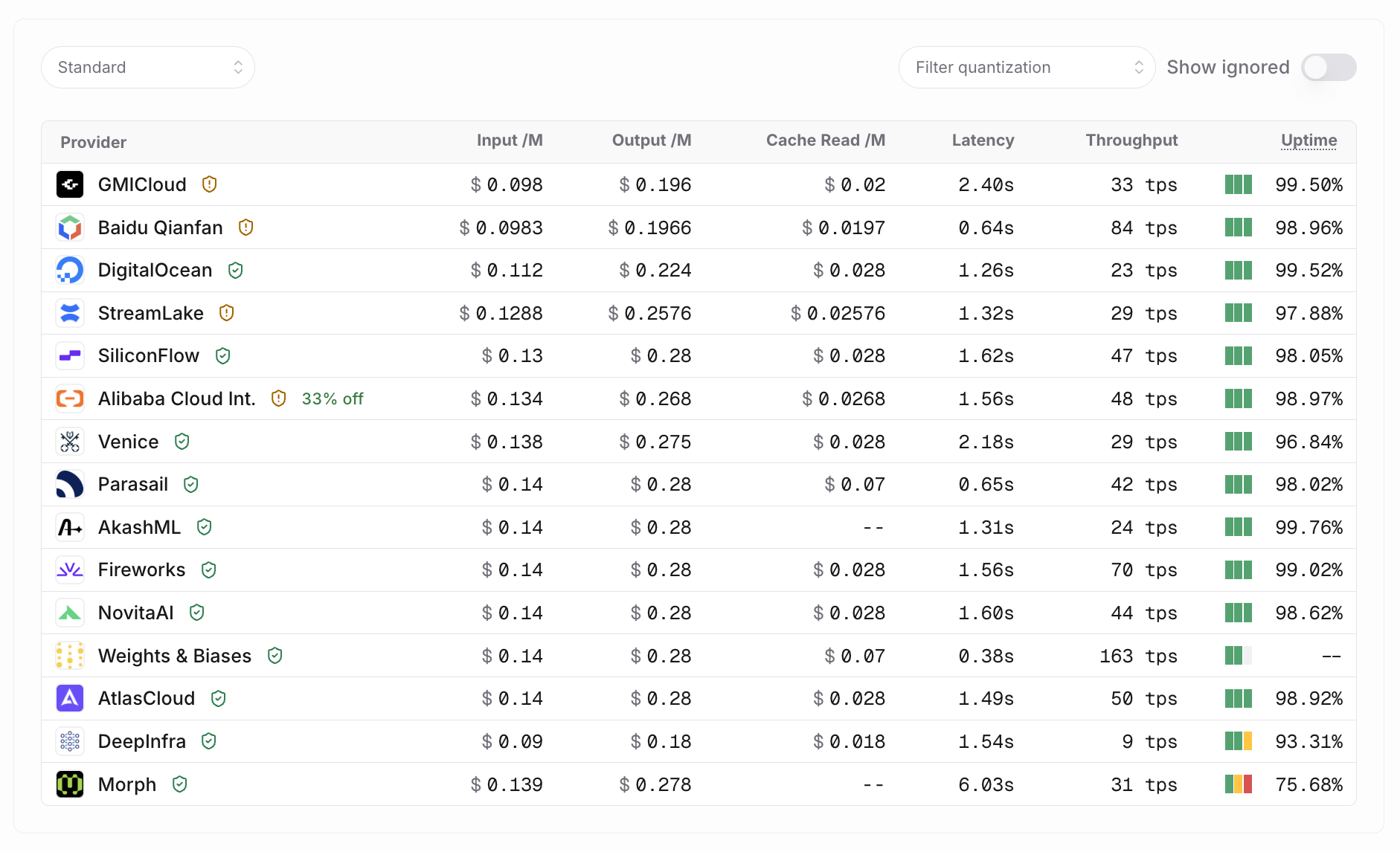The height and width of the screenshot is (852, 1400).
Task: Click the green shield badge next to AkashML
Action: tap(205, 527)
